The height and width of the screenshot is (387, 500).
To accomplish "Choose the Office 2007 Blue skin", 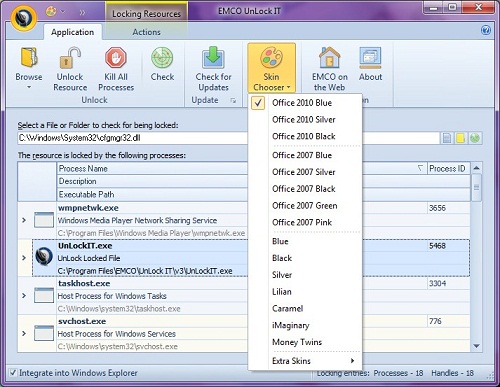I will [x=305, y=155].
